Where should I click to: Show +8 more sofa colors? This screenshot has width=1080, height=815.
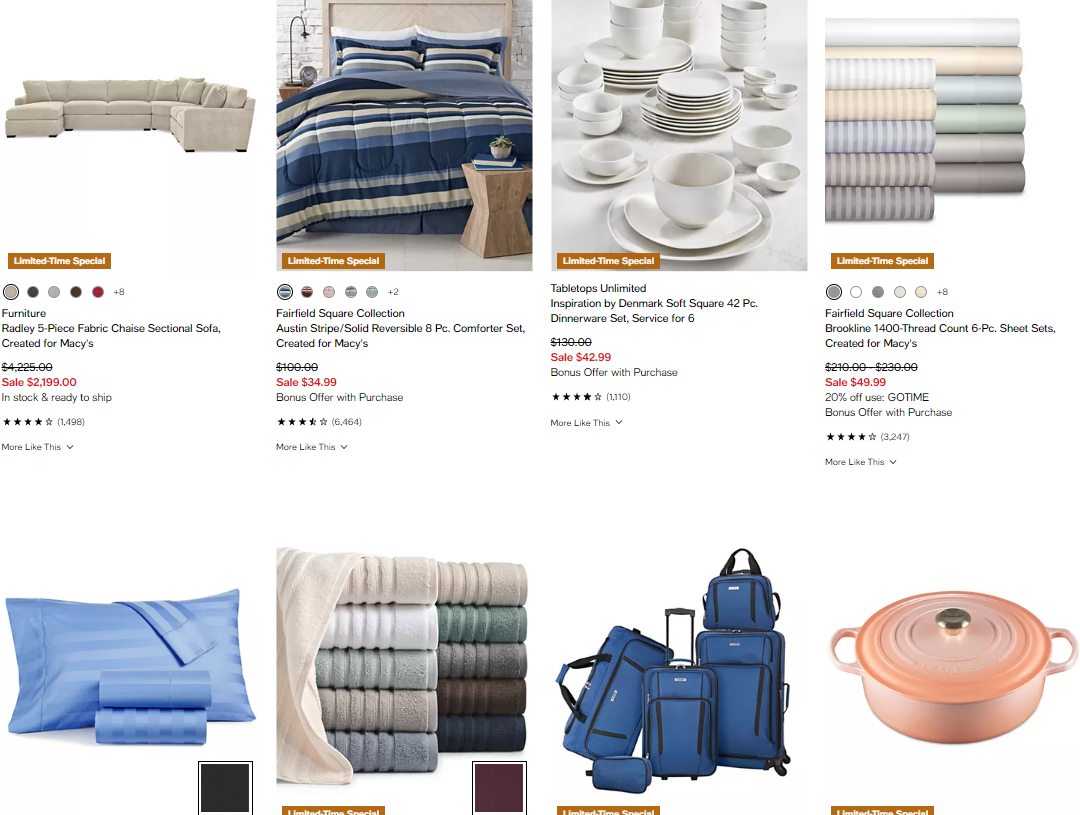point(119,292)
